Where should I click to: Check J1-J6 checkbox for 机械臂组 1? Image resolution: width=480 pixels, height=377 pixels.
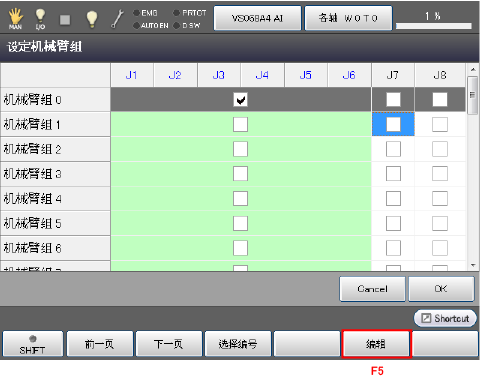tap(240, 124)
